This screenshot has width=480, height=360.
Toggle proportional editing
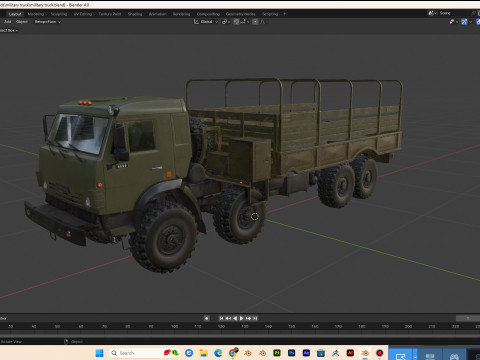click(255, 22)
